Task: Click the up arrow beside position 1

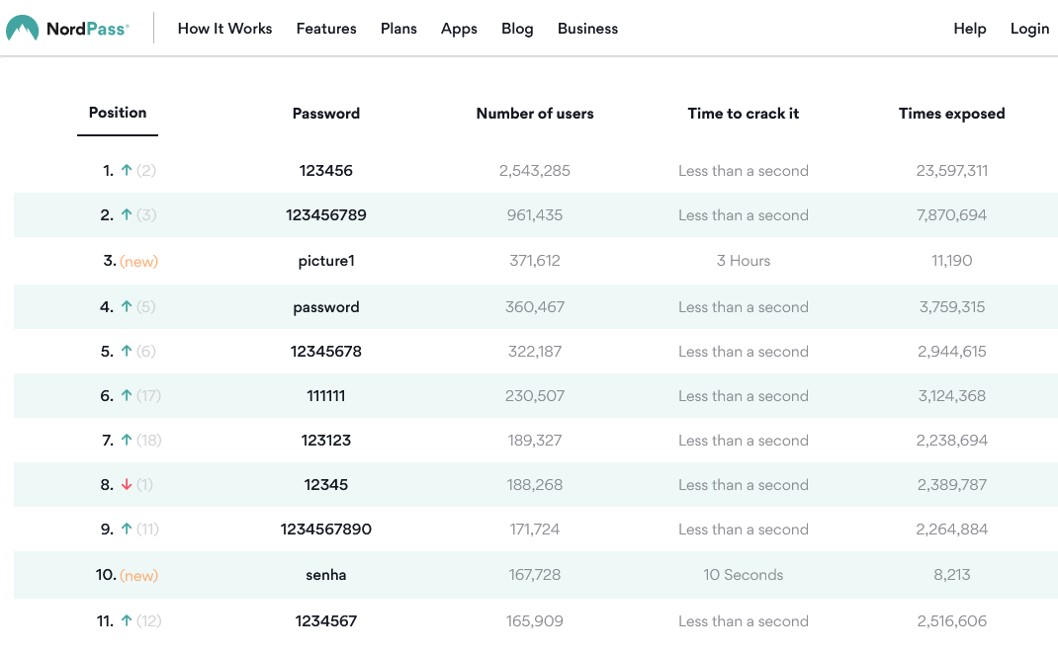Action: pos(126,171)
